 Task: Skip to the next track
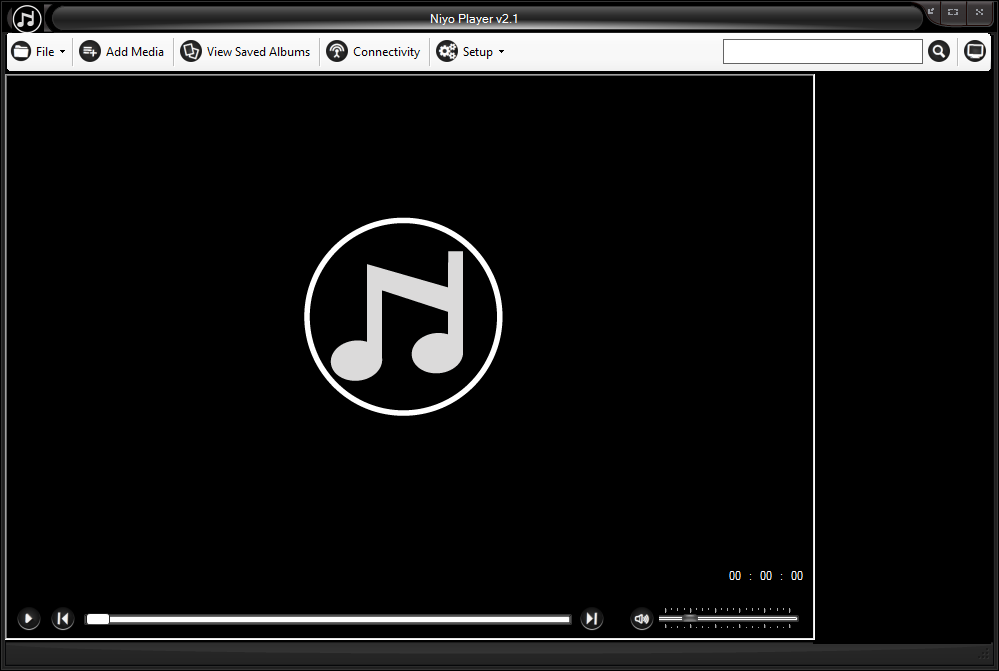592,618
